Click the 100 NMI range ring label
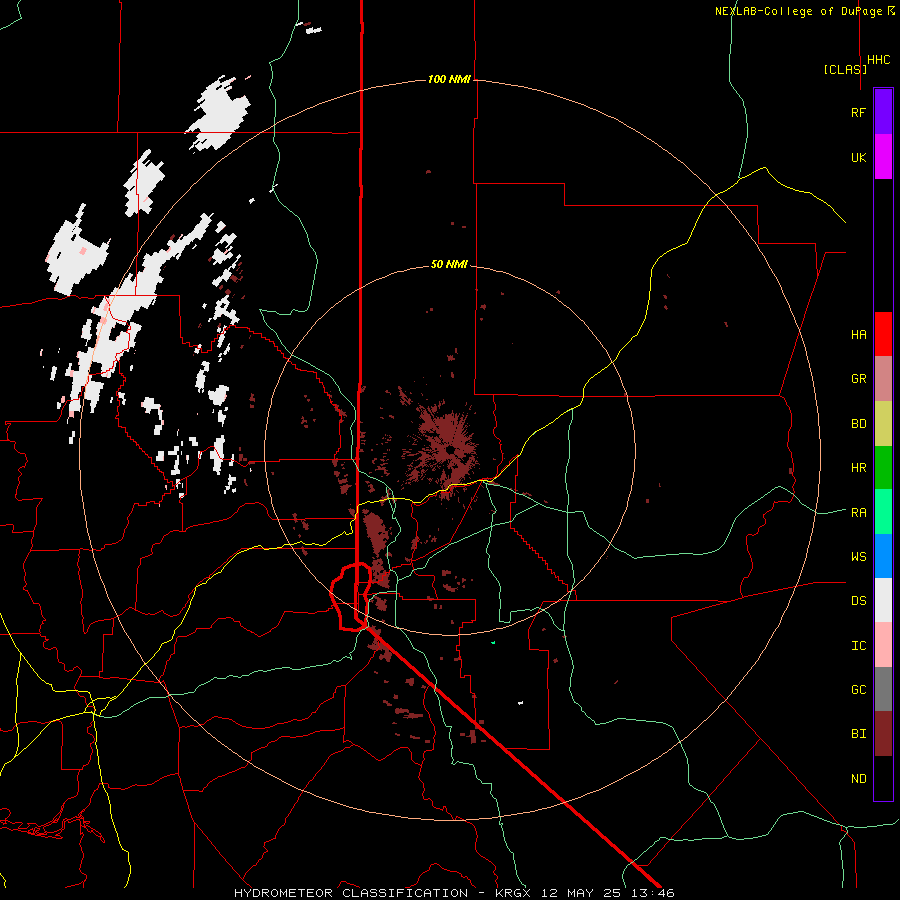900x900 pixels. pyautogui.click(x=449, y=79)
